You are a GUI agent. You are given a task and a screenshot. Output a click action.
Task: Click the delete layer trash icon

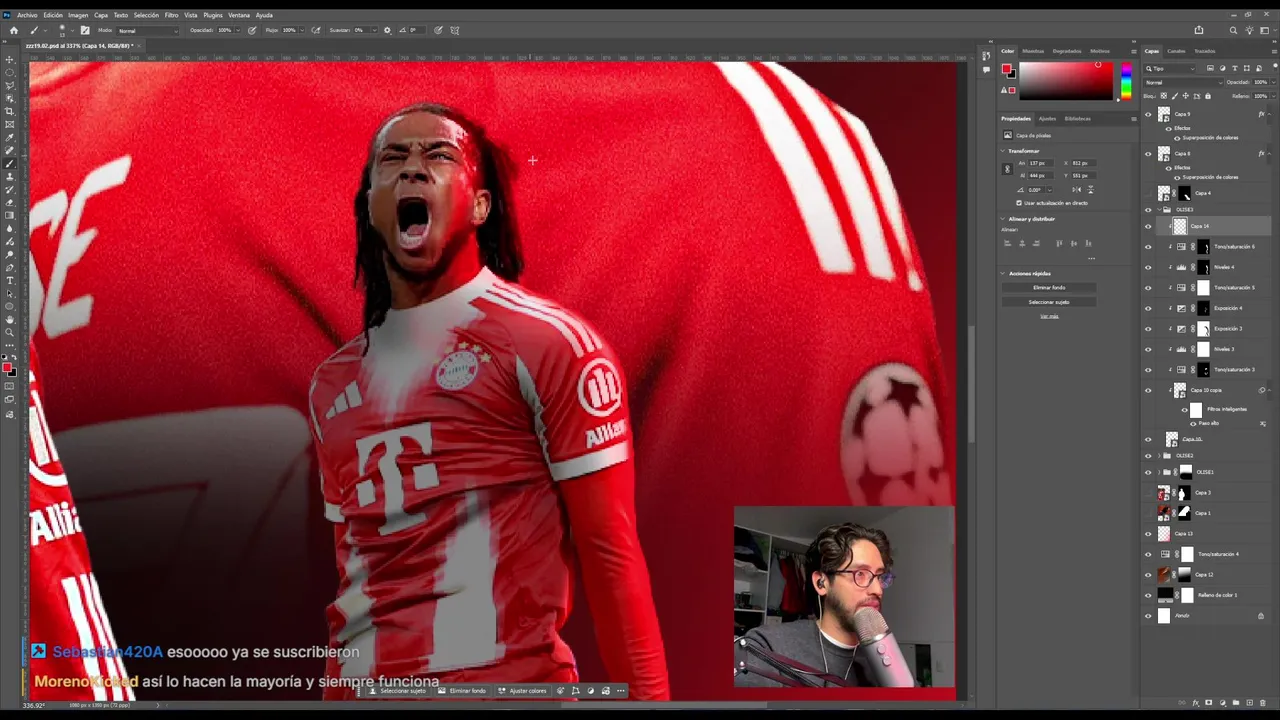point(1261,703)
